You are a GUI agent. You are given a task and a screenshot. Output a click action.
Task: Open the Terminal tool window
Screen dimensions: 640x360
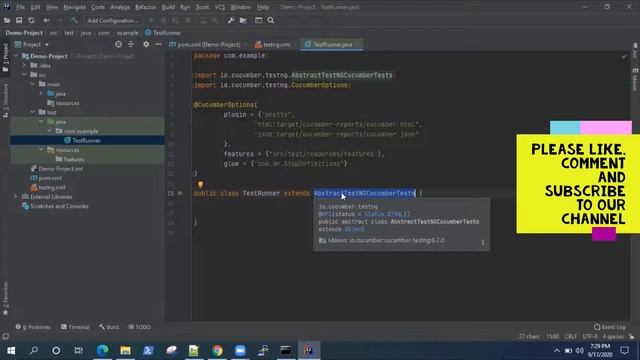pos(75,327)
